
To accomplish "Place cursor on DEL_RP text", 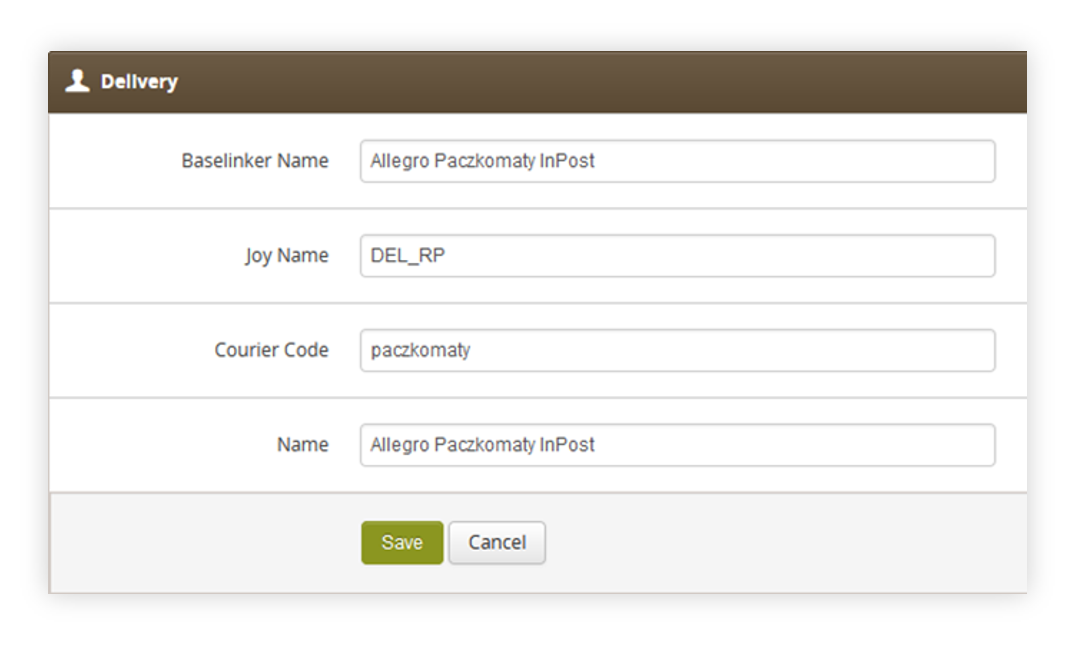I will coord(408,256).
